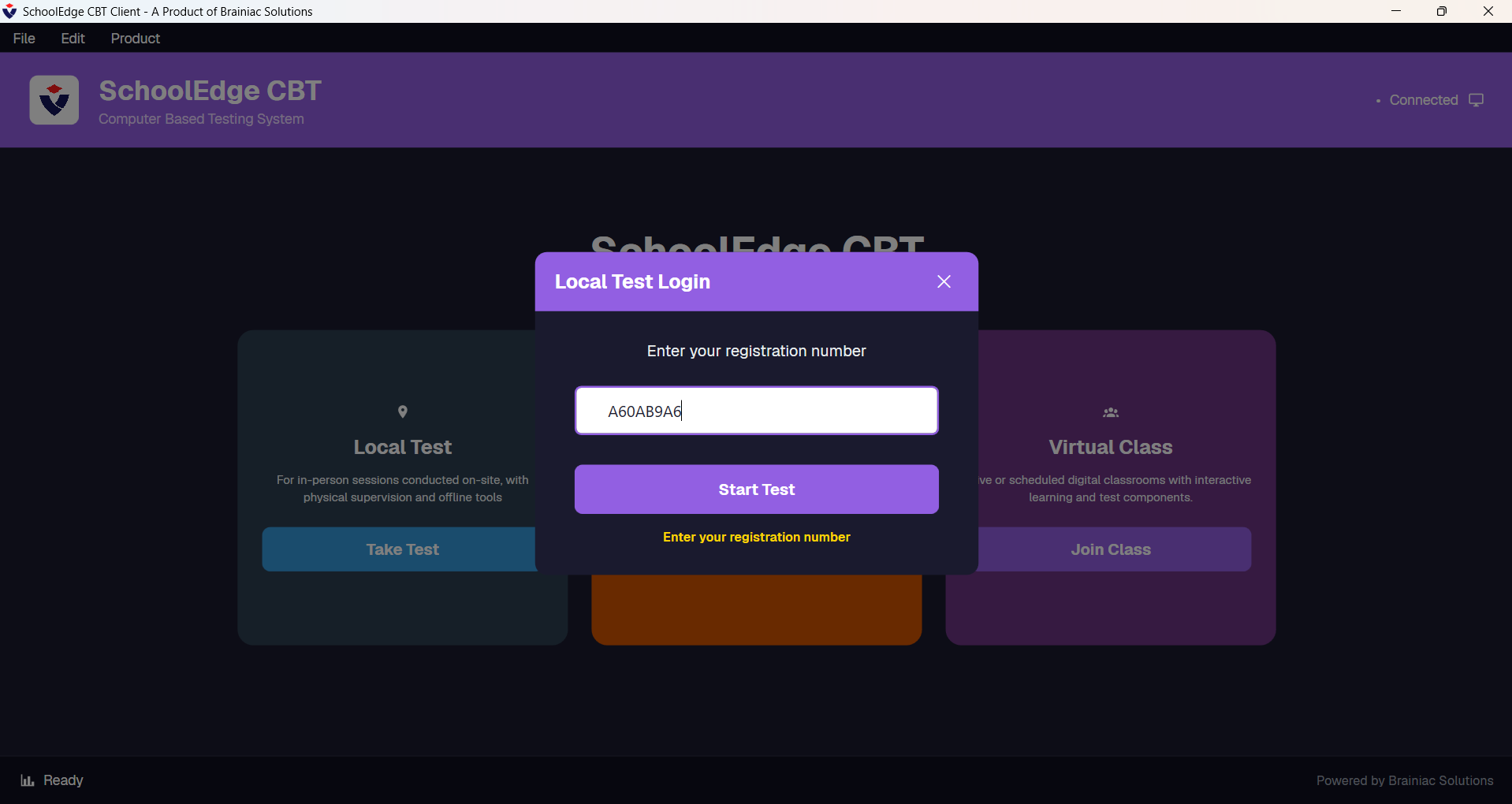
Task: Click the registration number input field
Action: pyautogui.click(x=756, y=411)
